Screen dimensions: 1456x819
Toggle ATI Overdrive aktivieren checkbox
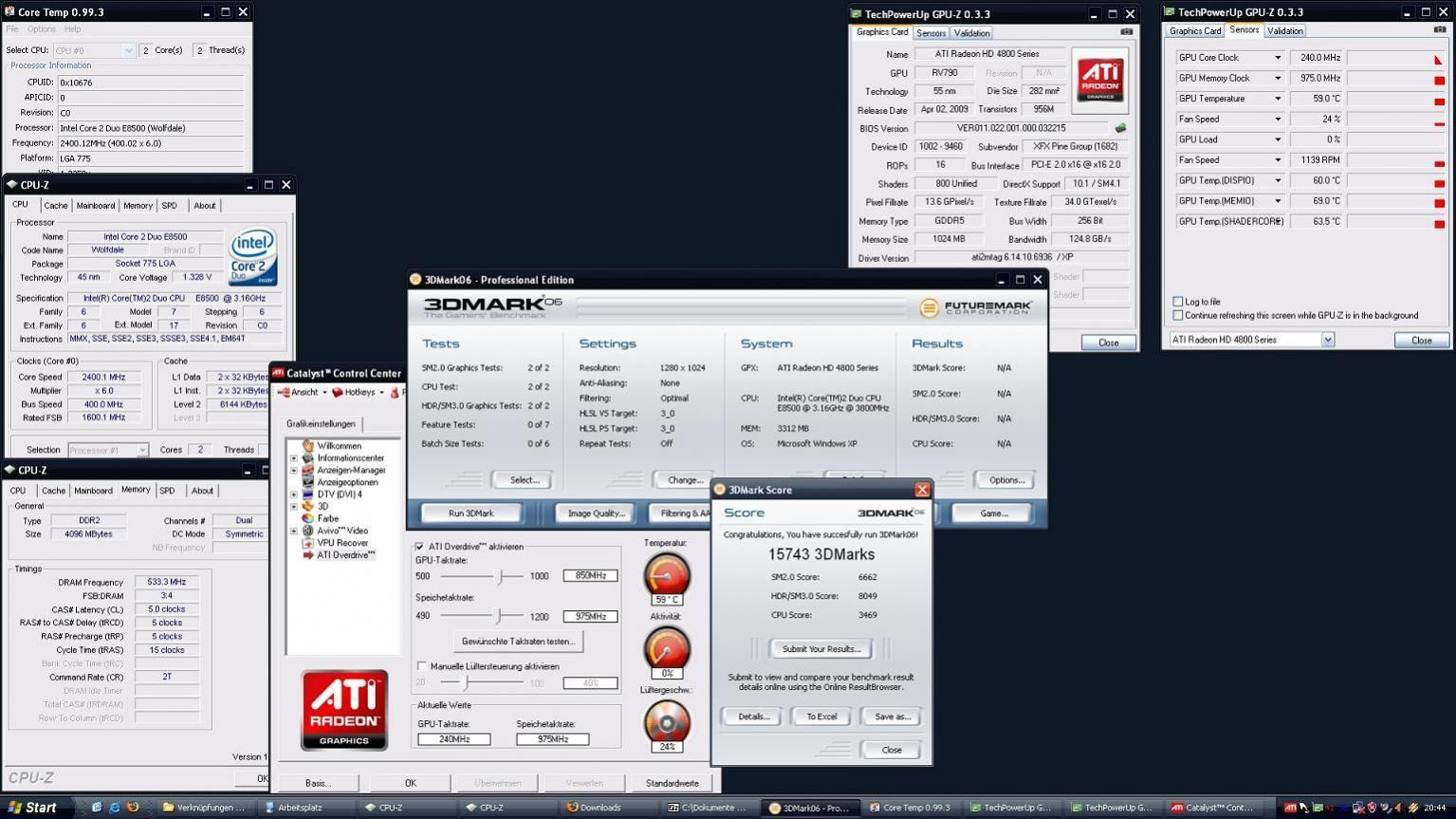[419, 547]
